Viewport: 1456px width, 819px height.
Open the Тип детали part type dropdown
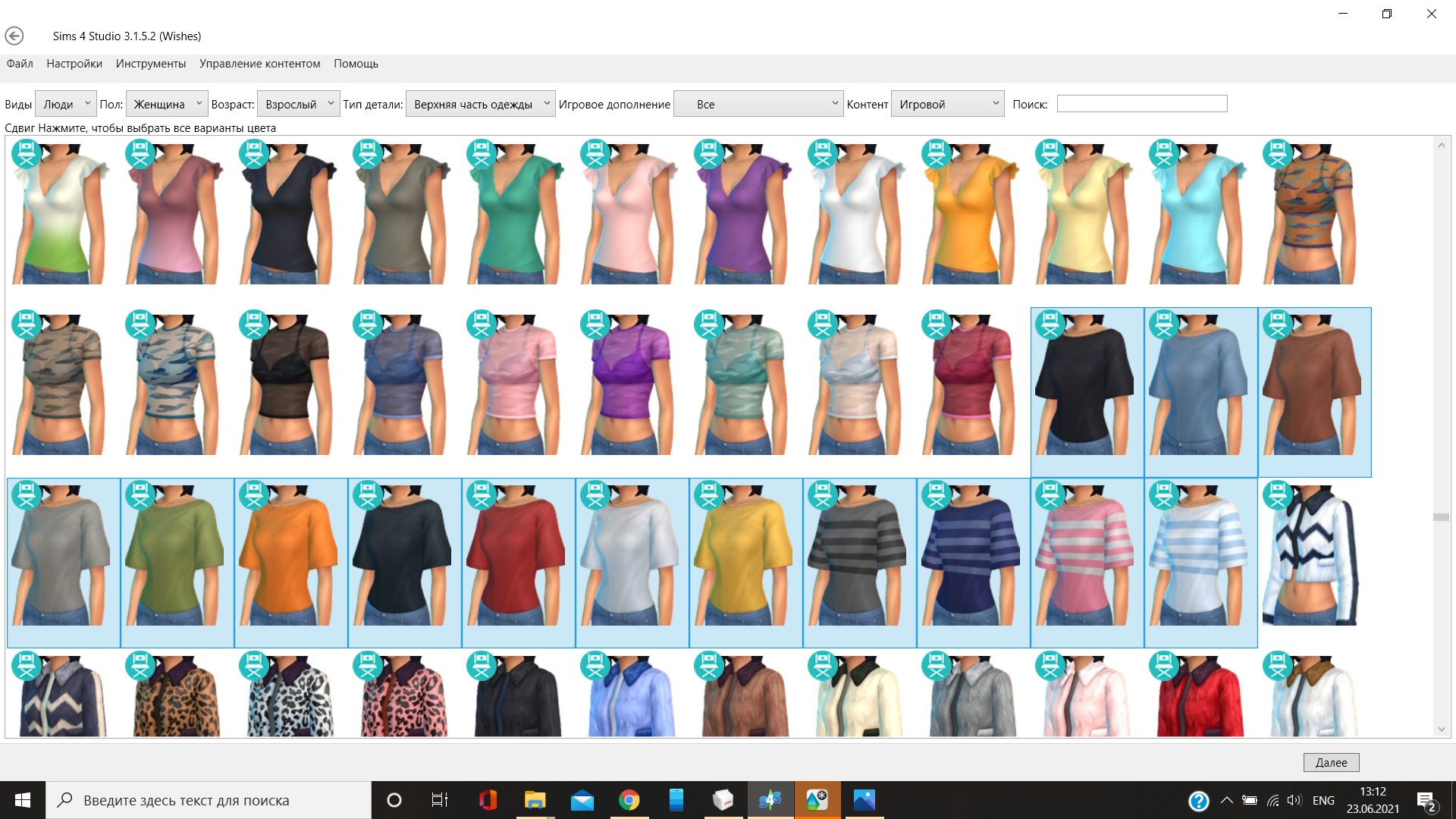[x=480, y=104]
